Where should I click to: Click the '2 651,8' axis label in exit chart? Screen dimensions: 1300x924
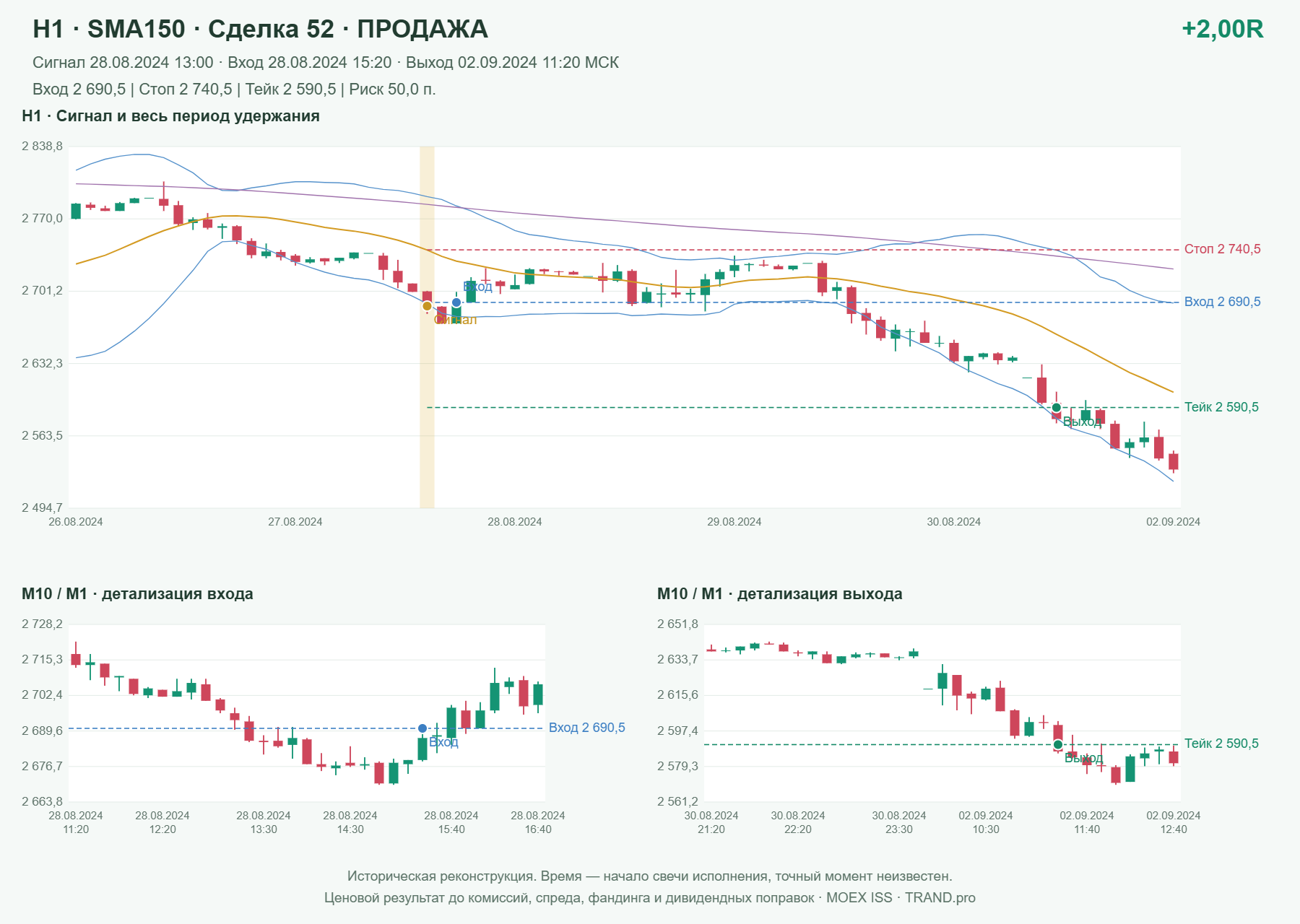point(678,624)
